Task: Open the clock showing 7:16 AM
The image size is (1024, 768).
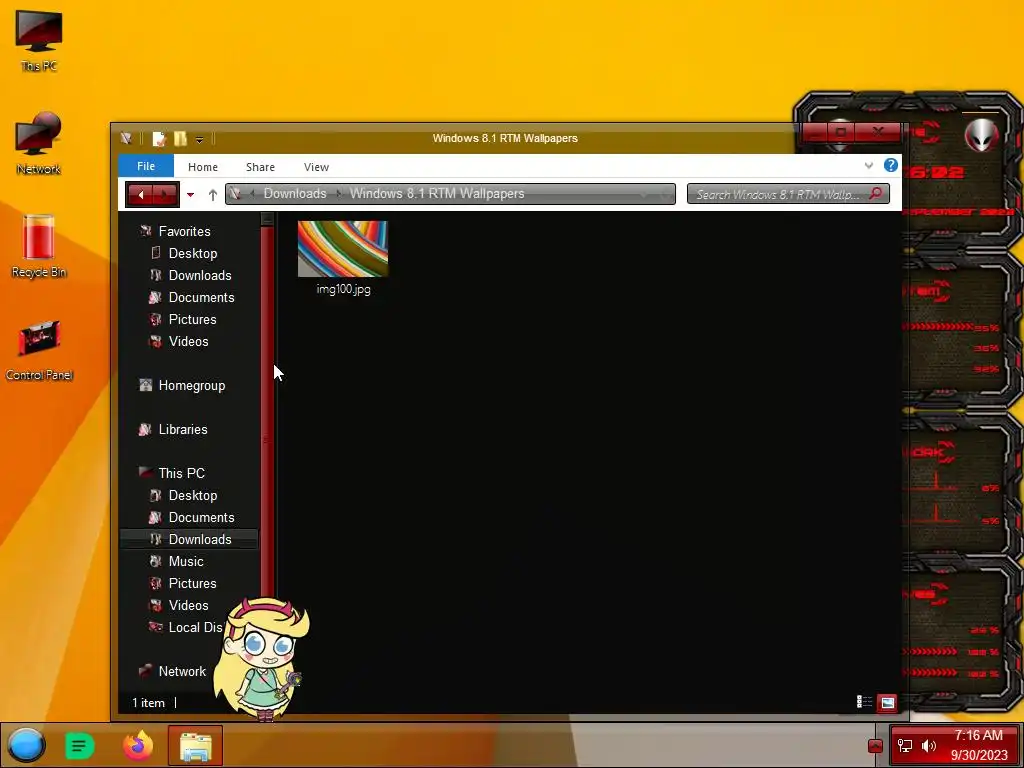Action: click(978, 745)
